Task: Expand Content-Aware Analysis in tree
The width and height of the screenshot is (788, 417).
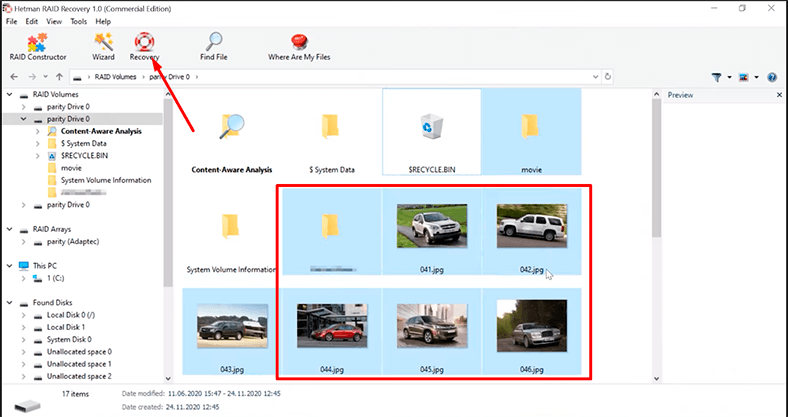Action: pos(38,131)
